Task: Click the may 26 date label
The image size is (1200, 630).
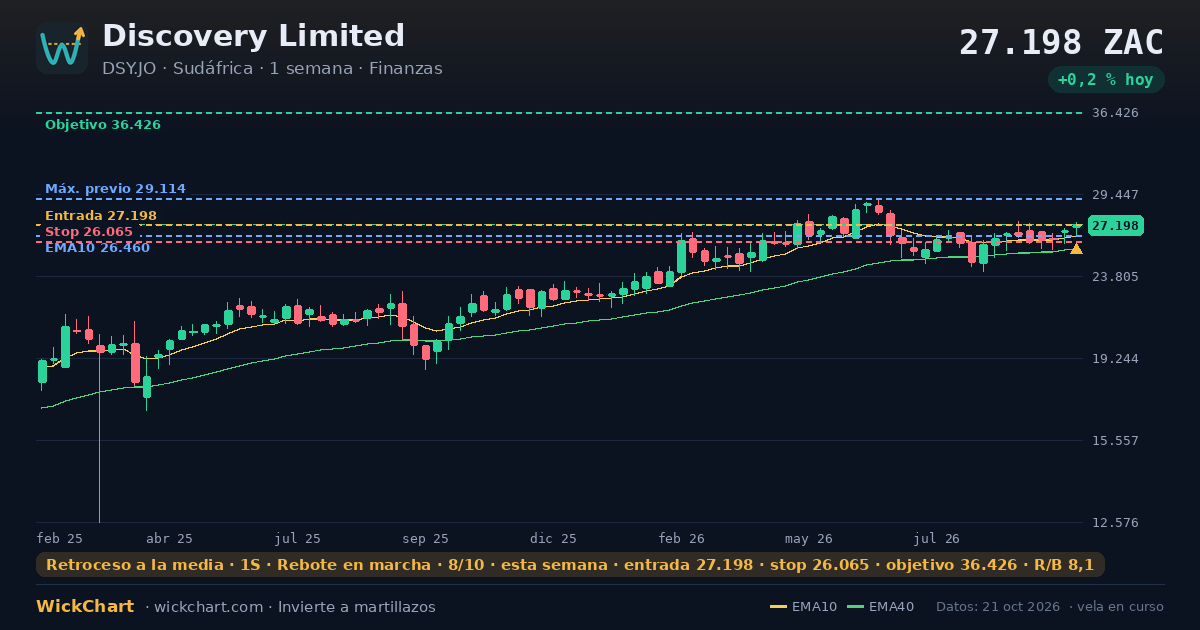Action: click(x=809, y=538)
